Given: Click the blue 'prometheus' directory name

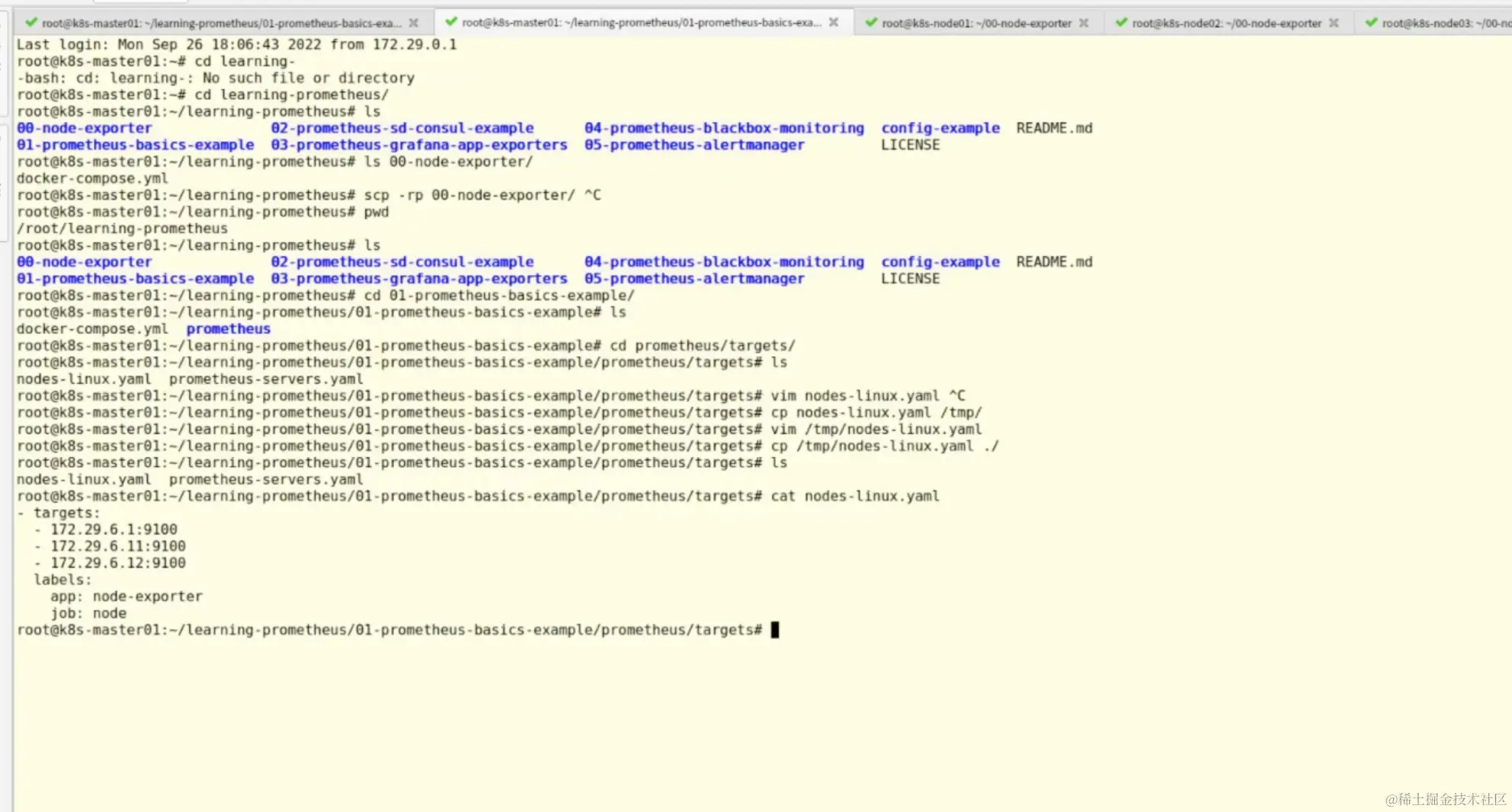Looking at the screenshot, I should 229,330.
